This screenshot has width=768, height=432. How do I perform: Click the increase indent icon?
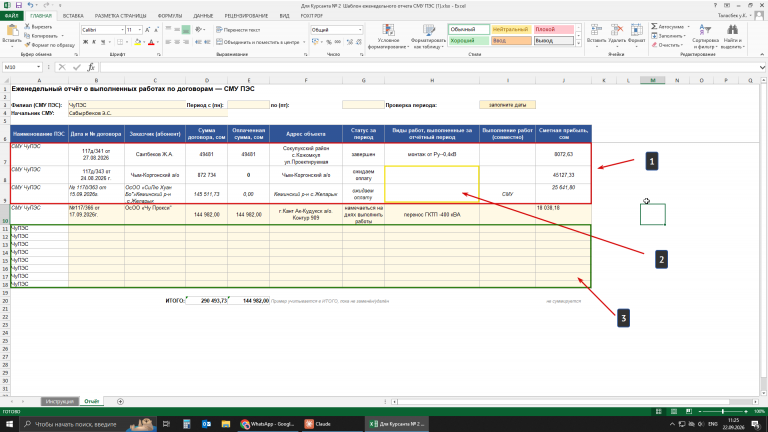207,42
